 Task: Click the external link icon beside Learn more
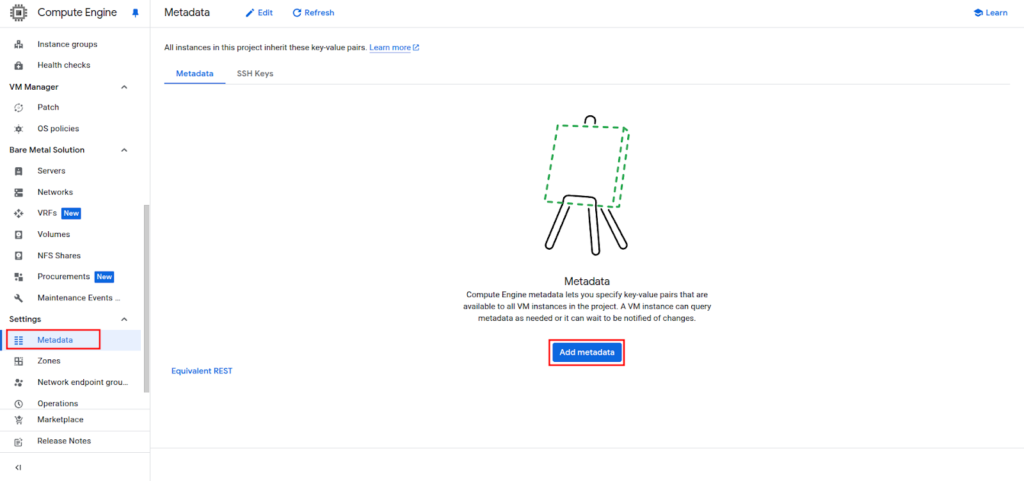coord(416,48)
